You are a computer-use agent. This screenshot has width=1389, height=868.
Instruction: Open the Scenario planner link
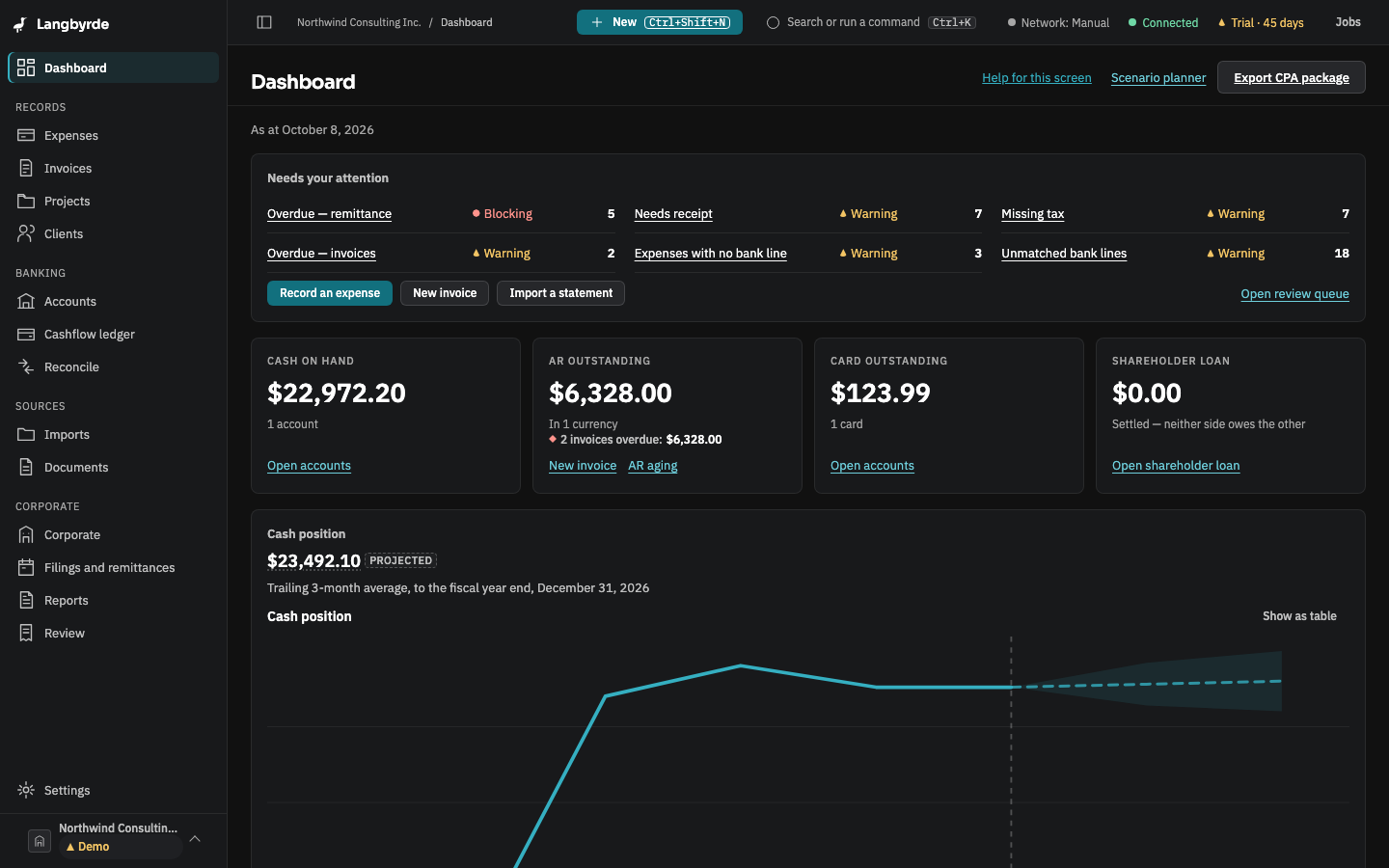point(1158,78)
